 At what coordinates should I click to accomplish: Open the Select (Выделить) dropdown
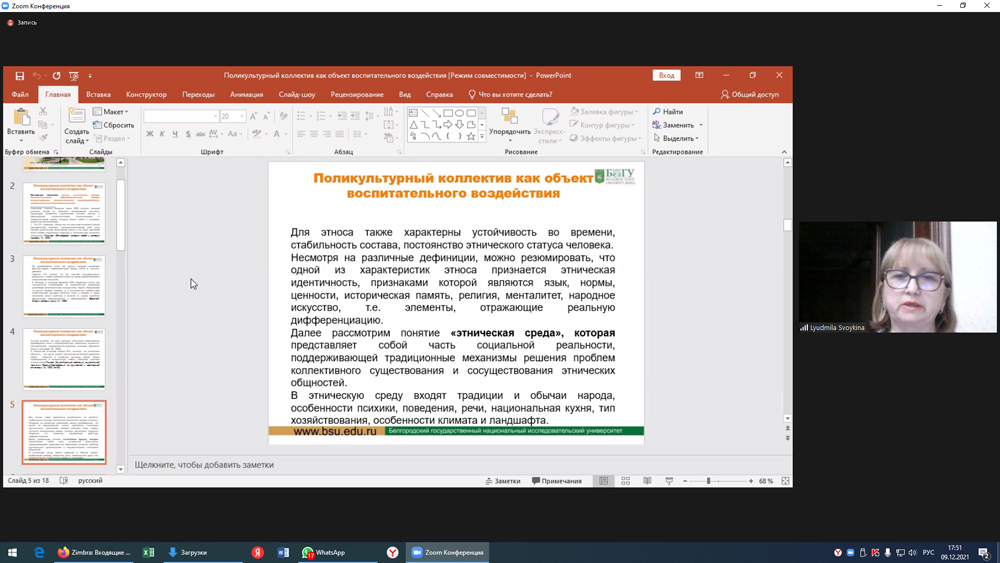coord(677,139)
